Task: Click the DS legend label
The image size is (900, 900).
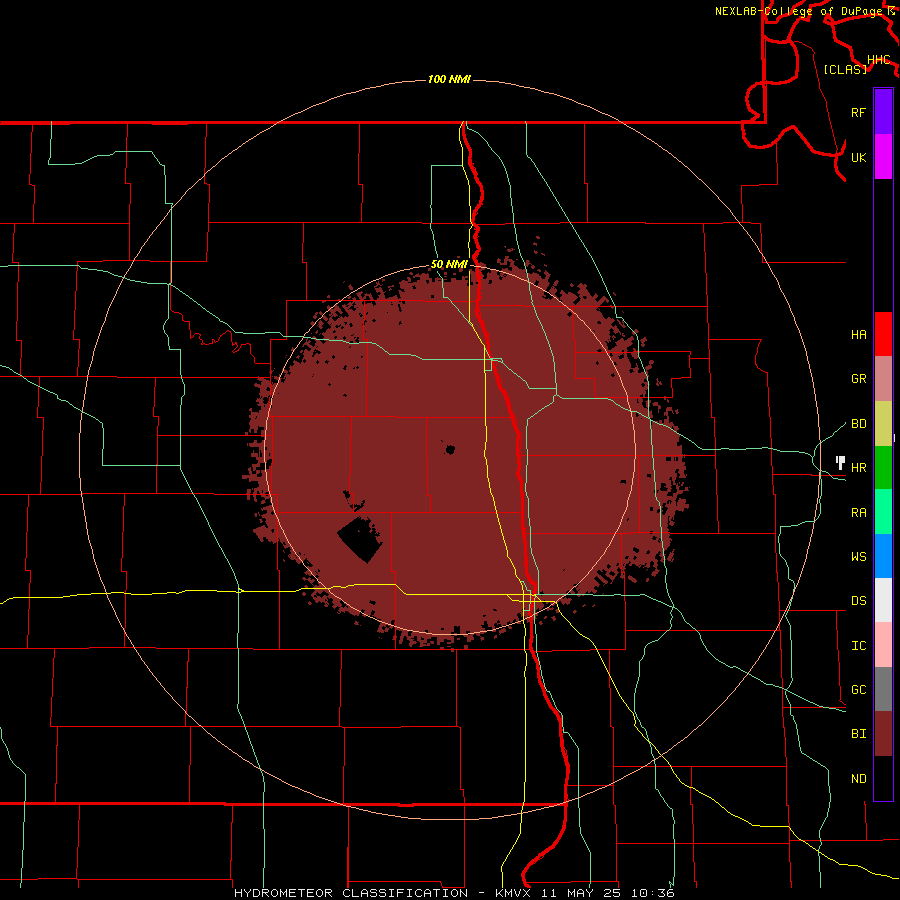Action: [858, 600]
